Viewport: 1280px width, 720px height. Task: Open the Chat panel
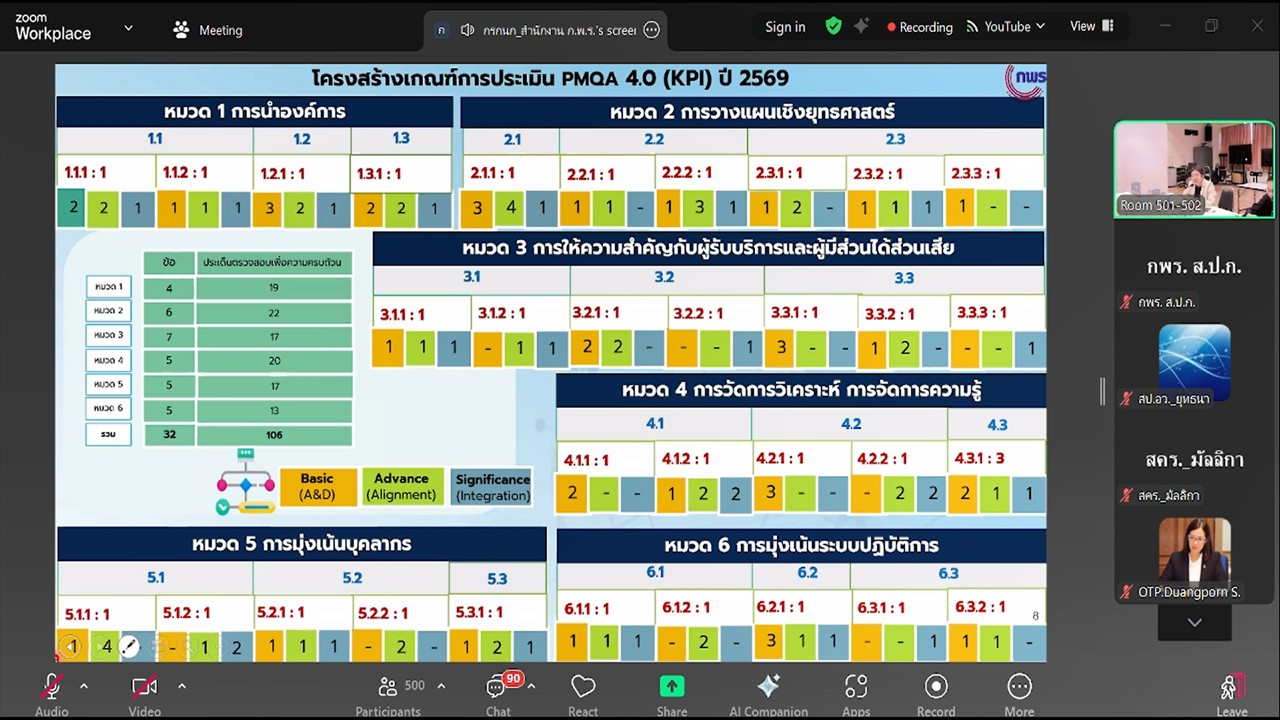click(498, 687)
